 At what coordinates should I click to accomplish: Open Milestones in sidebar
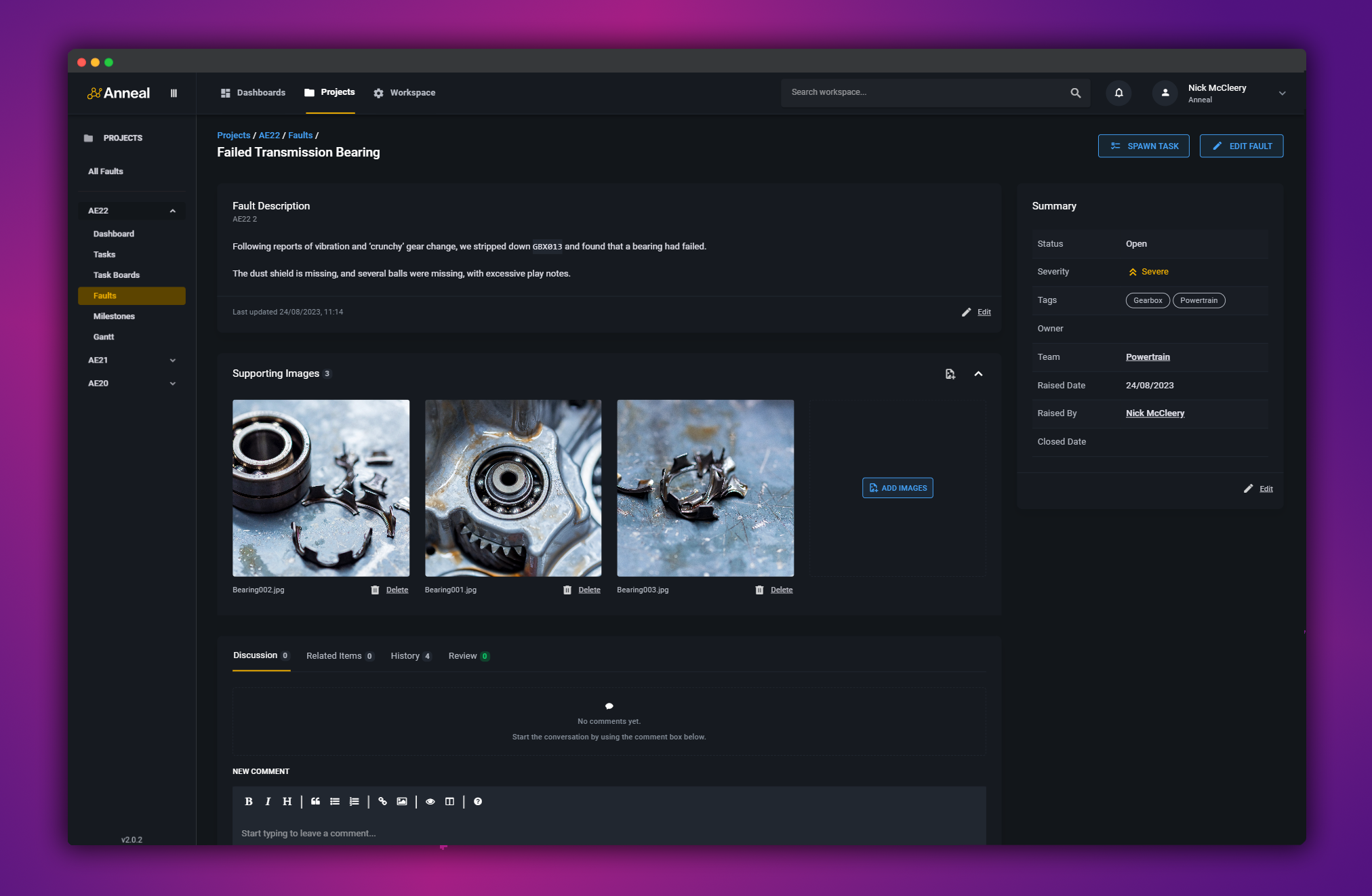pyautogui.click(x=114, y=317)
